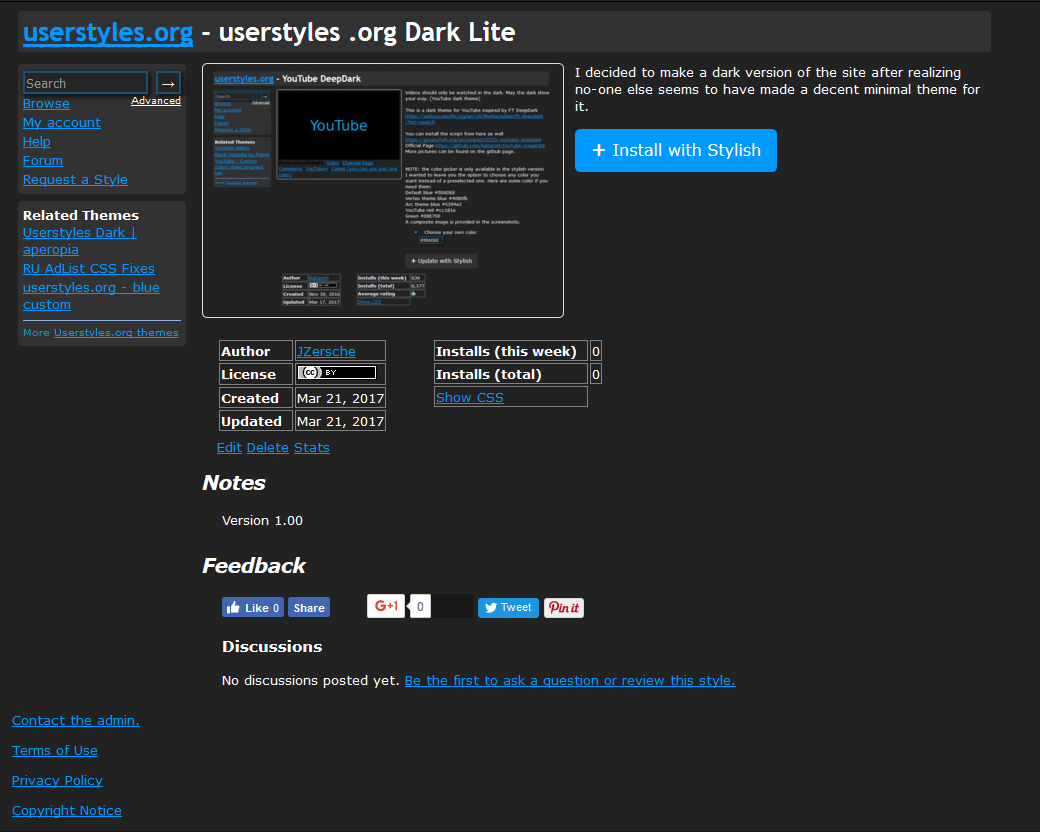Click the Tweet button

pos(508,607)
